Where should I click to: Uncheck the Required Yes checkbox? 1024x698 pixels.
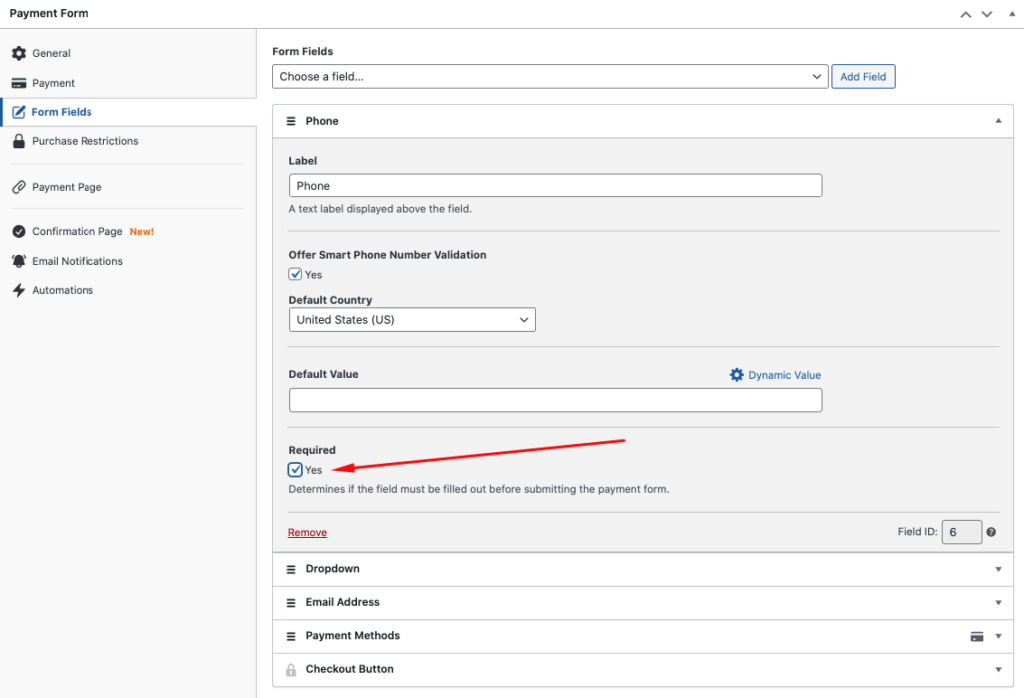pyautogui.click(x=295, y=470)
